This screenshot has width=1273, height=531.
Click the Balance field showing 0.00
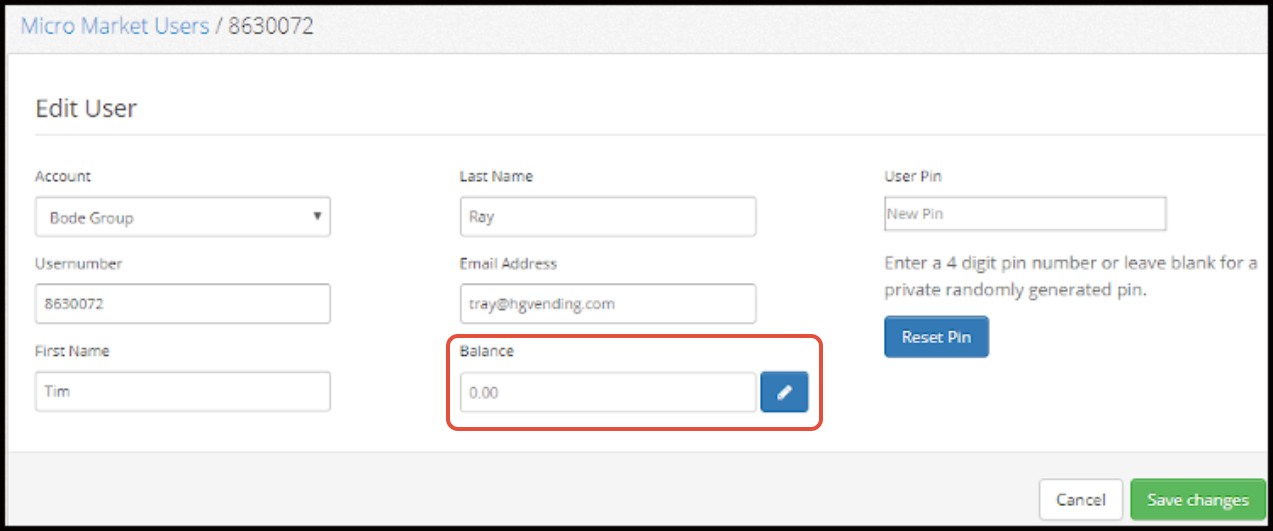(x=608, y=392)
